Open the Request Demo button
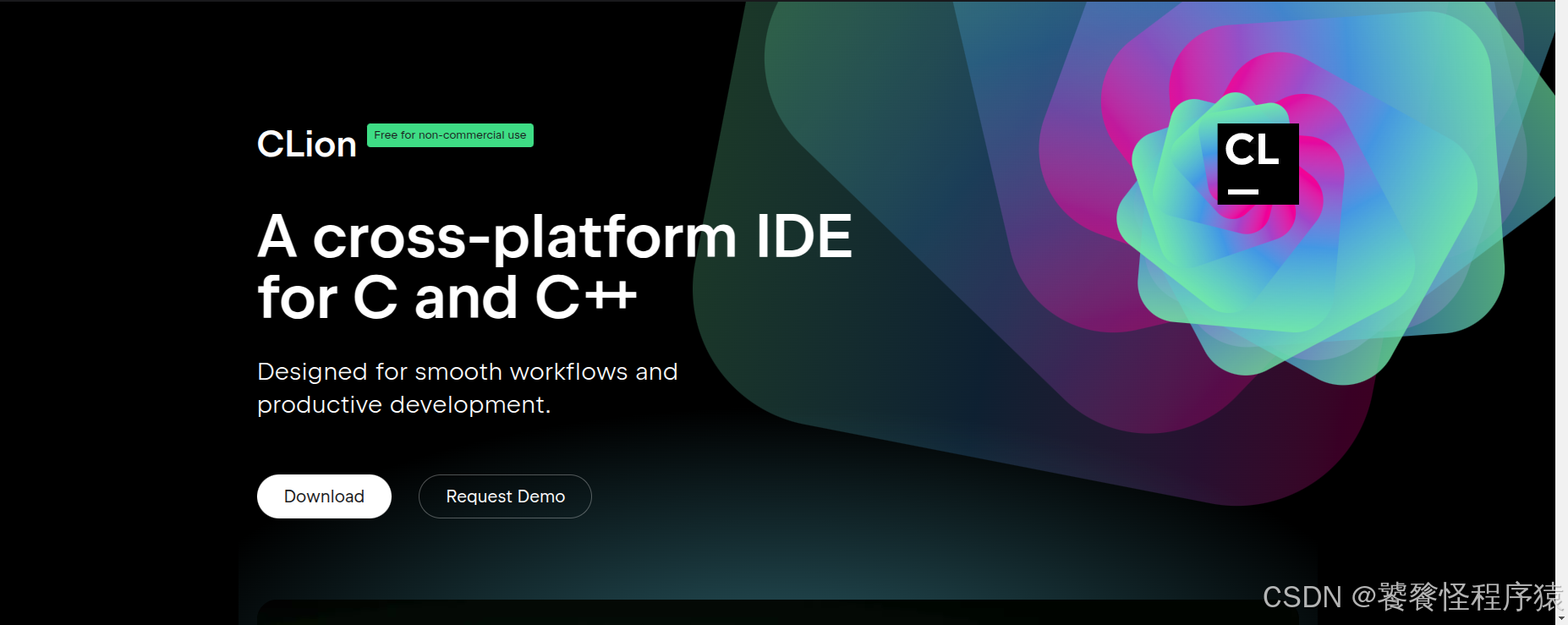The width and height of the screenshot is (1568, 625). 505,496
